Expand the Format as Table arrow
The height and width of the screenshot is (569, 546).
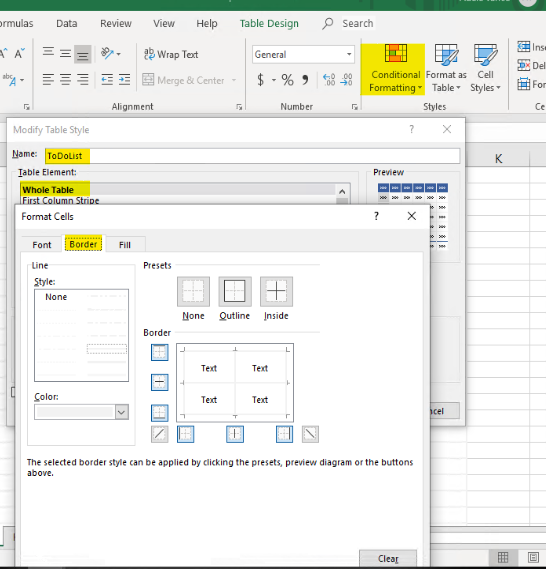pyautogui.click(x=459, y=88)
